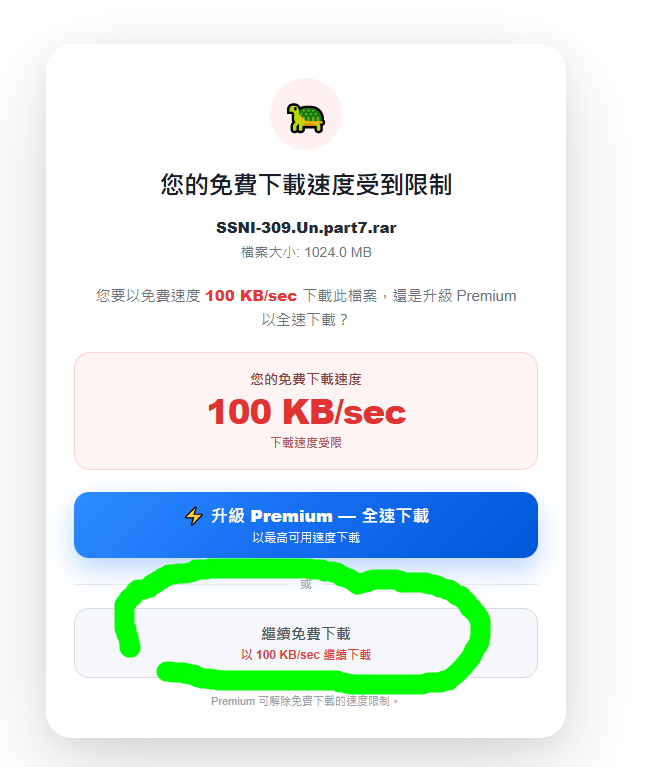Click the file name SSNI-309.Un.part7.rar
Image resolution: width=647 pixels, height=767 pixels.
[306, 227]
